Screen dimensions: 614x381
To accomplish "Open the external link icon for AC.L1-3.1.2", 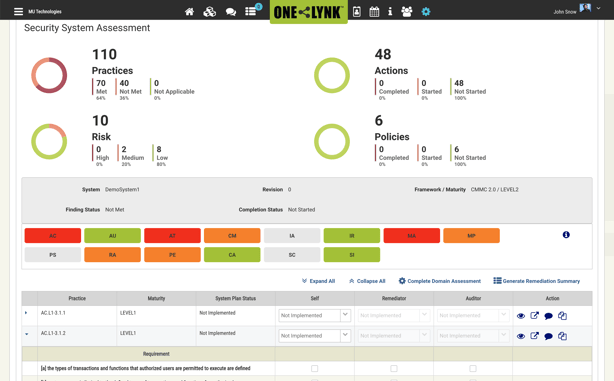I will (534, 336).
